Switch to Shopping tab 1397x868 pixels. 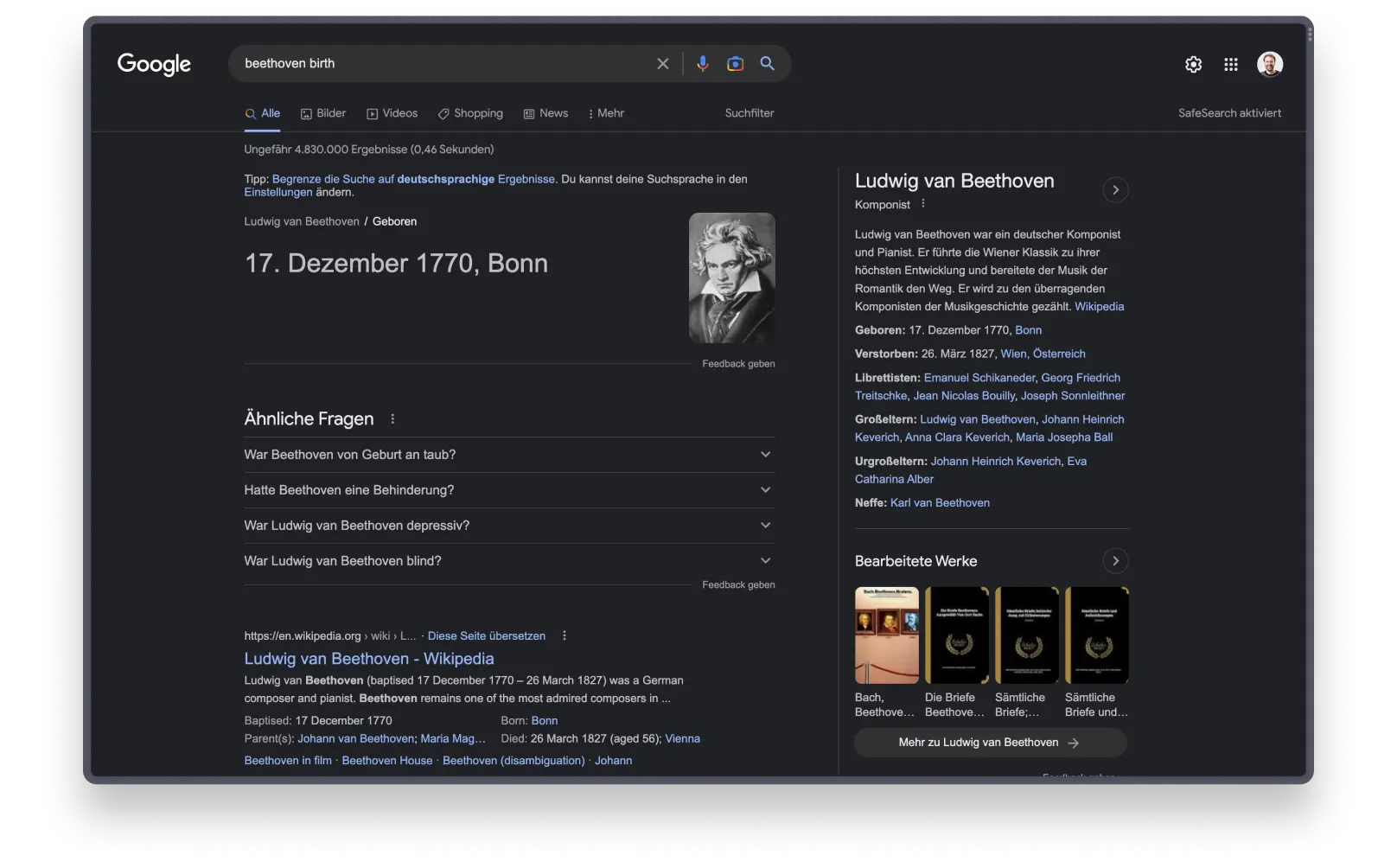coord(470,113)
